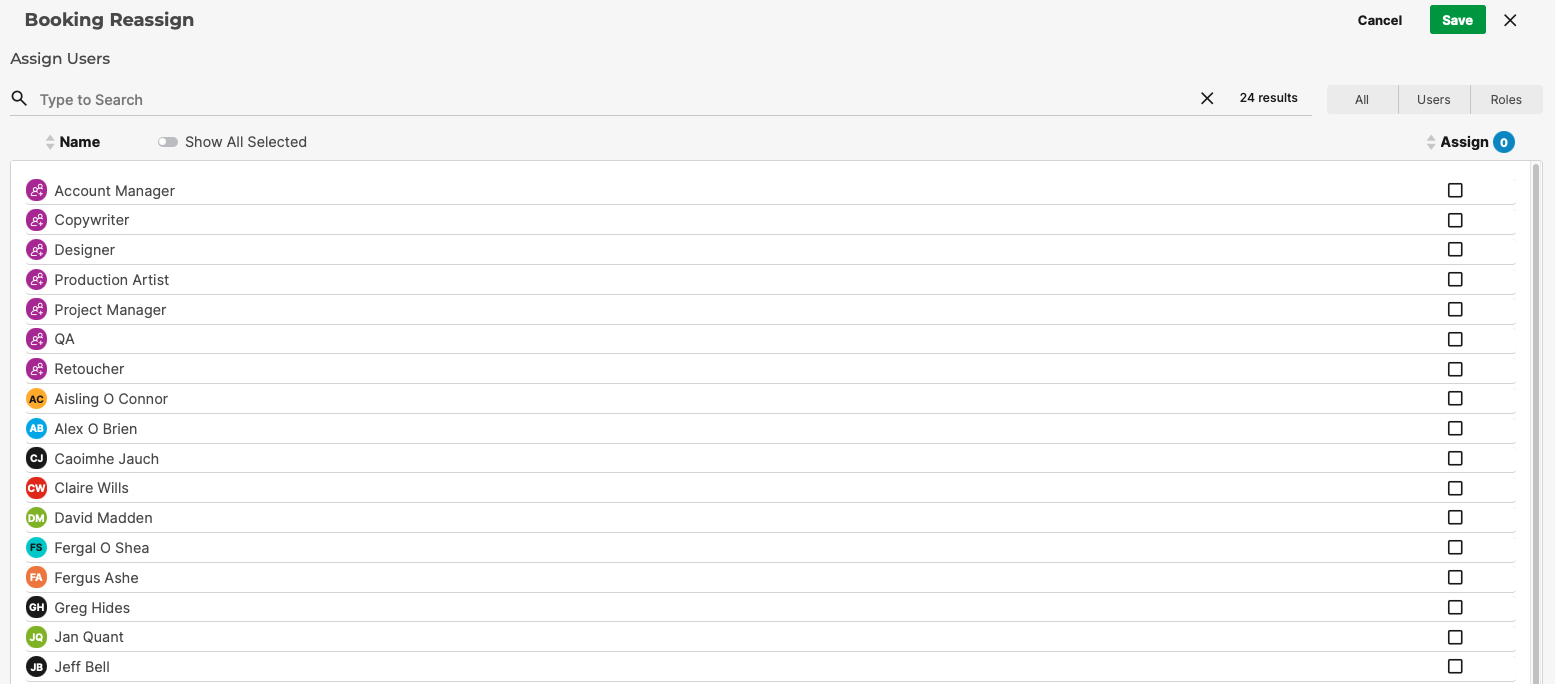Click David Madden's green DM avatar

[x=36, y=518]
